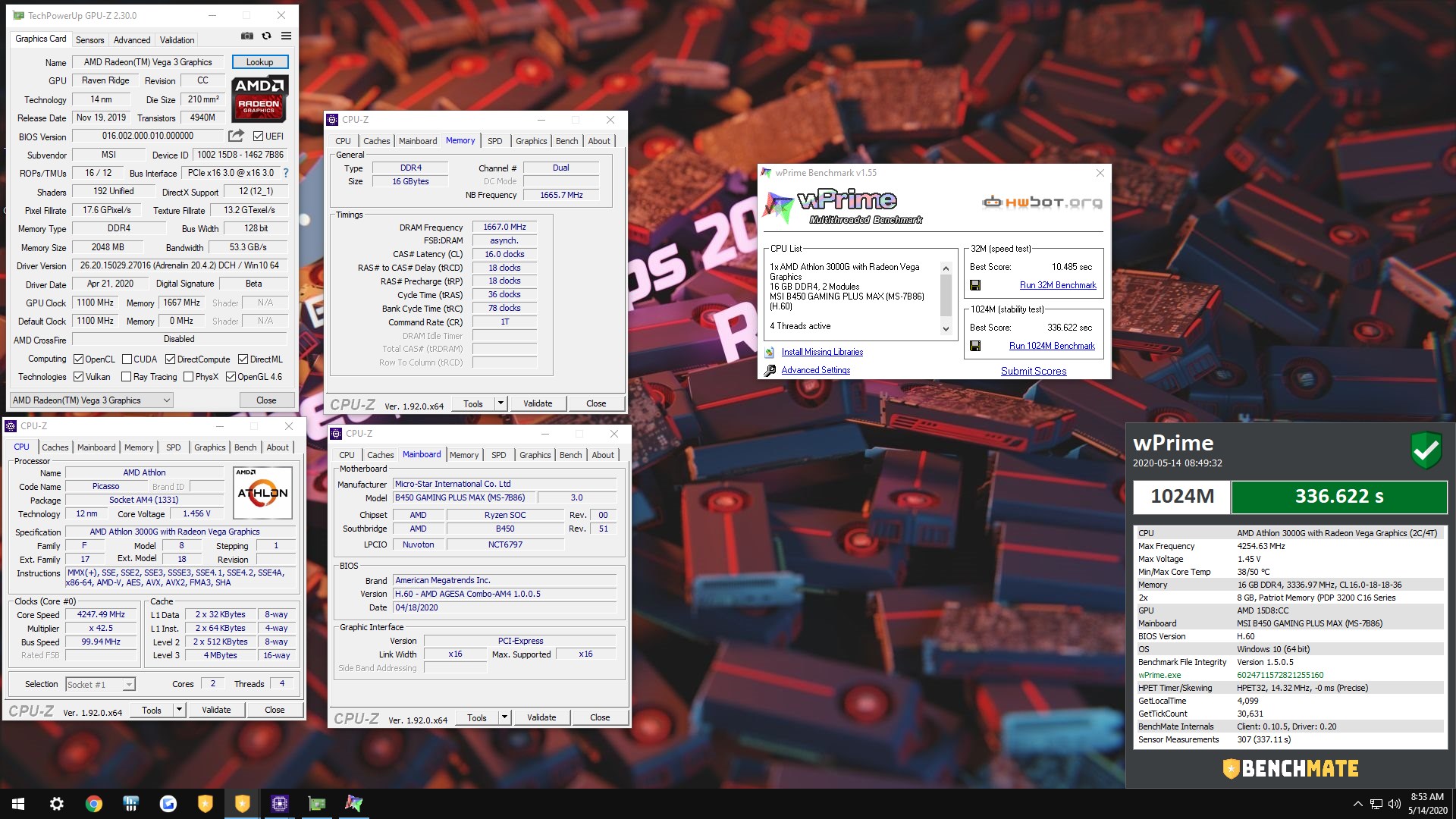Click the BIOS version export share icon
The width and height of the screenshot is (1456, 819).
[x=237, y=136]
